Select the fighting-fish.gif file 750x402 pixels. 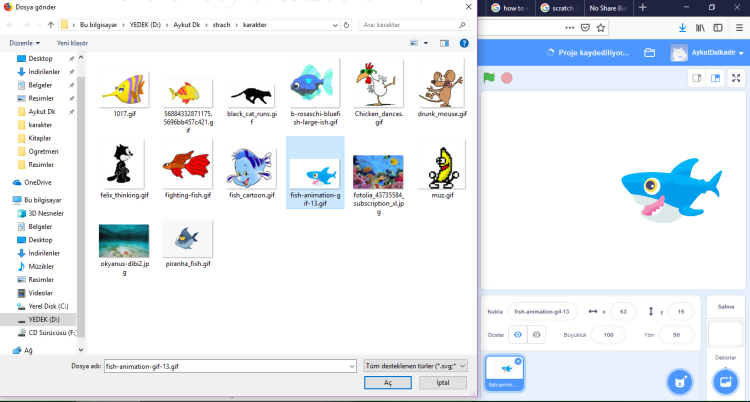(188, 170)
